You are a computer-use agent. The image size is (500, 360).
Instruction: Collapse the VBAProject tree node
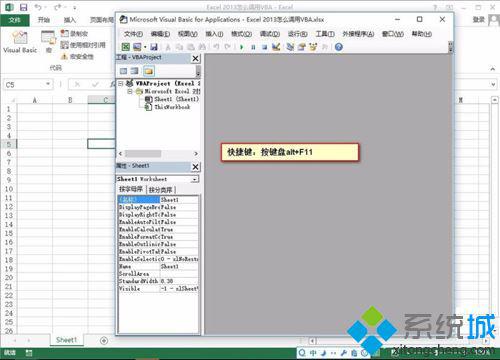(121, 83)
